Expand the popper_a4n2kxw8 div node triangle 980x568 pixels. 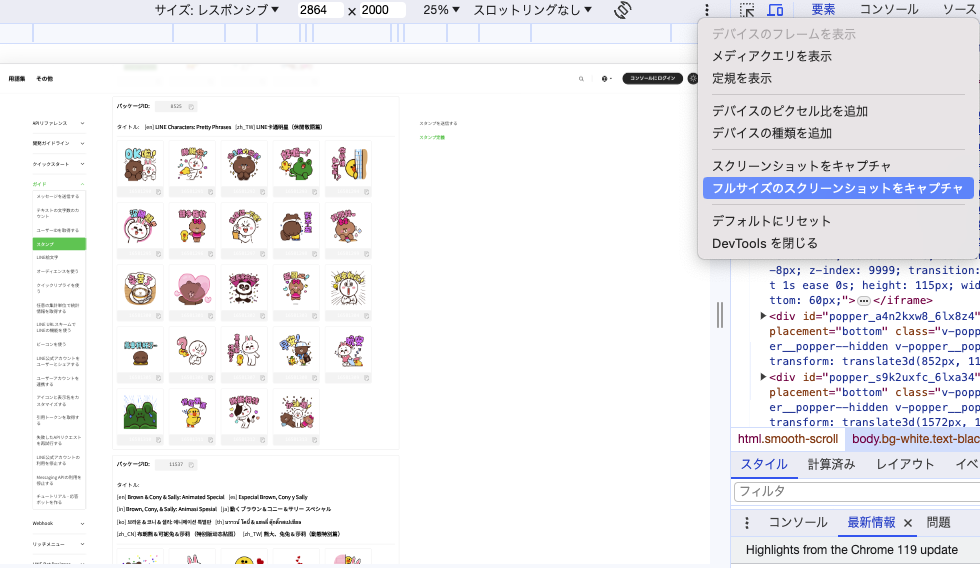coord(763,316)
